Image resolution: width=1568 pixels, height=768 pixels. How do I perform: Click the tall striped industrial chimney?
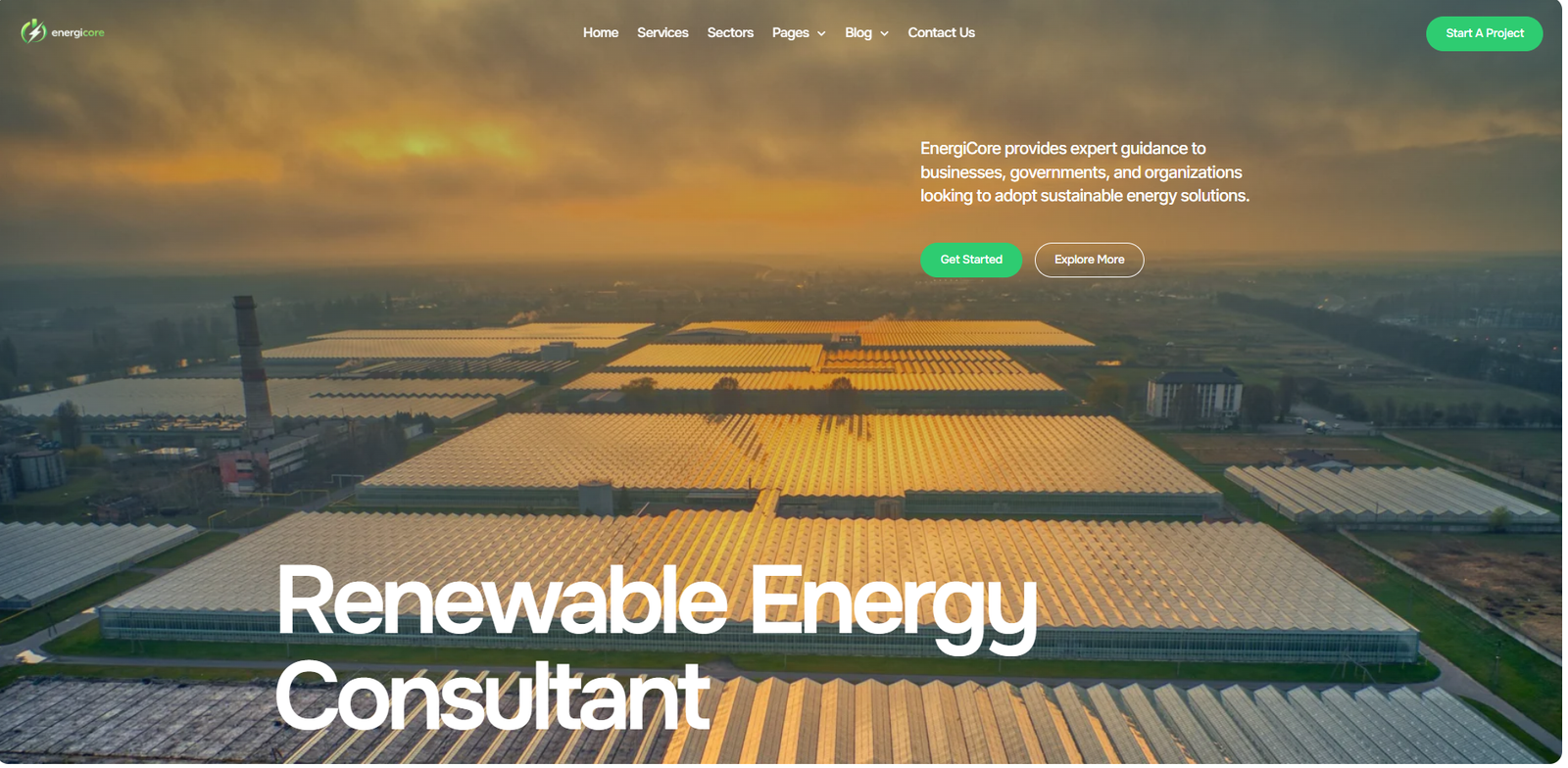[253, 366]
